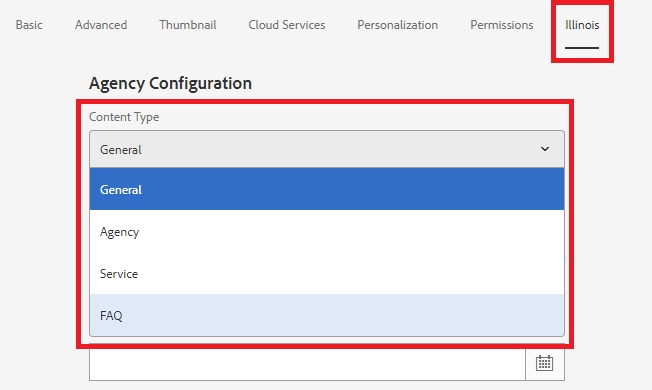
Task: Select the Cloud Services tab
Action: pos(286,25)
